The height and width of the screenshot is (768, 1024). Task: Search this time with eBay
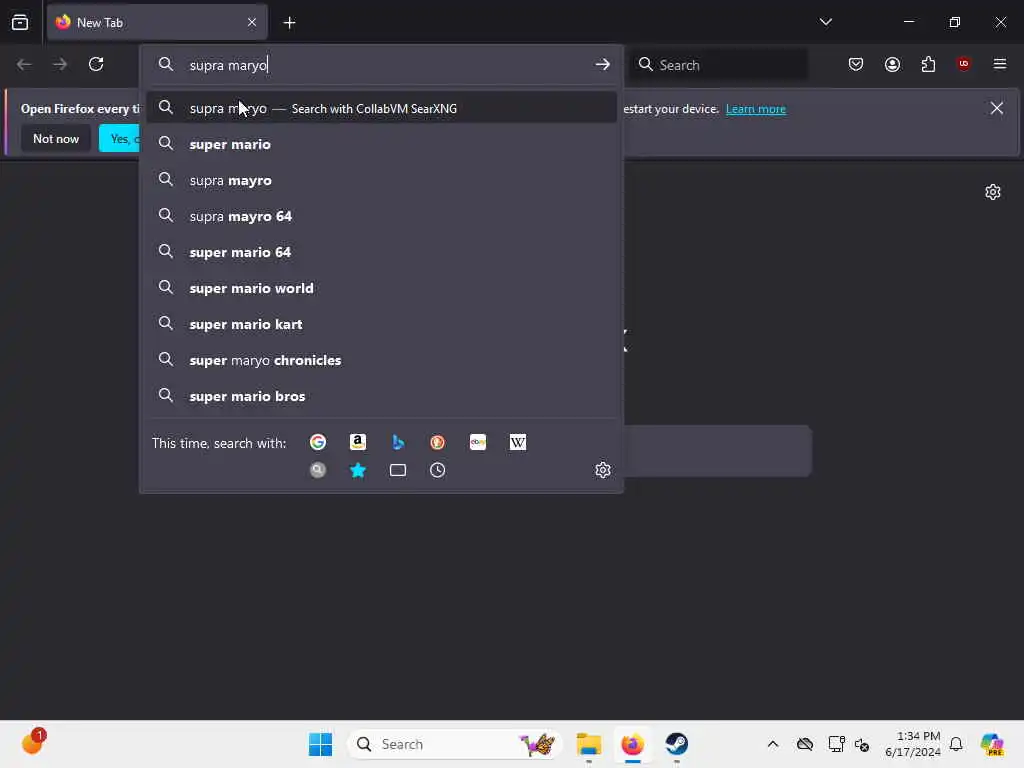pyautogui.click(x=478, y=442)
